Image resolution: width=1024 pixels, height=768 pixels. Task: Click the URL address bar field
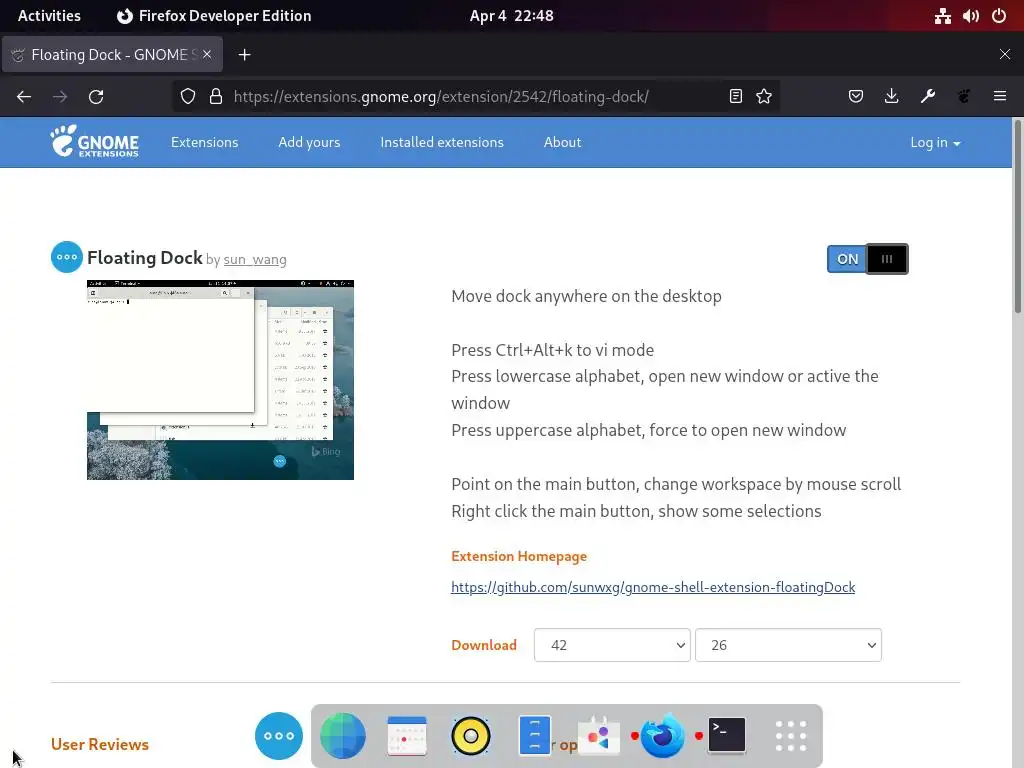[x=475, y=97]
